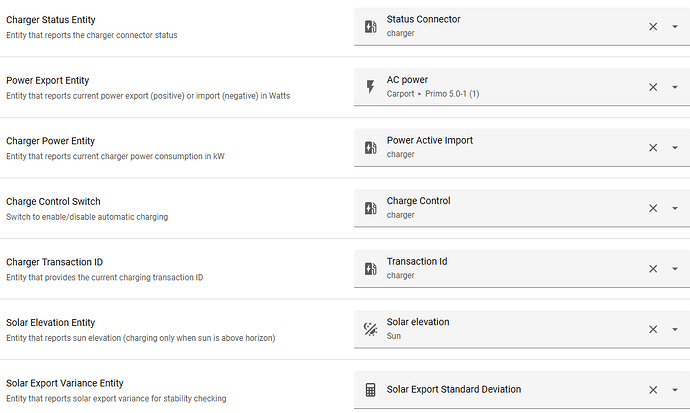The width and height of the screenshot is (690, 413).
Task: Remove the Transaction Id entity selection
Action: pos(653,269)
